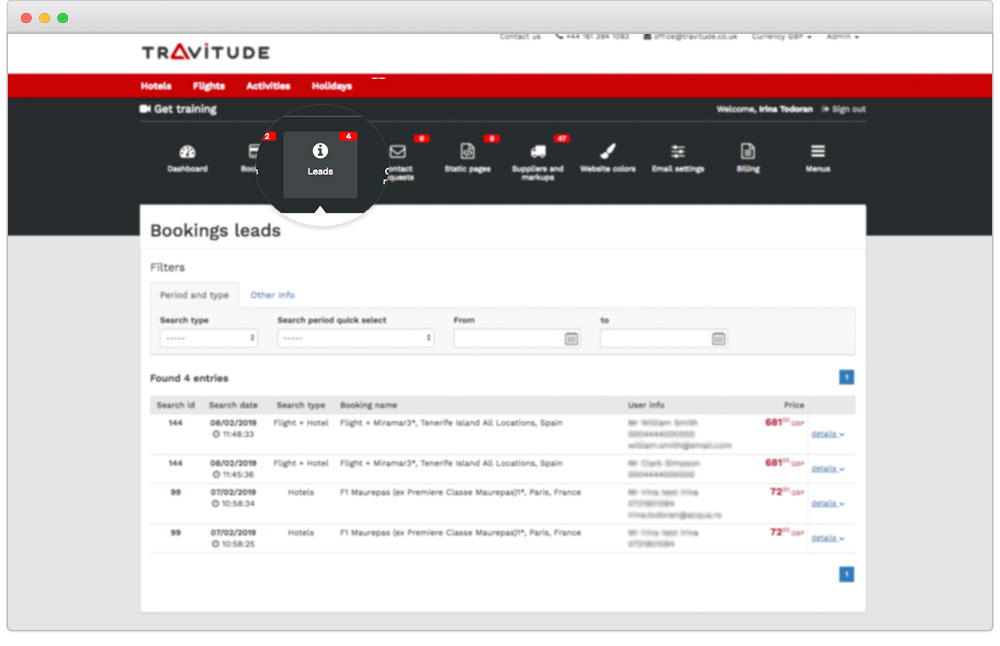
Task: Open the Static pages section
Action: pyautogui.click(x=468, y=160)
